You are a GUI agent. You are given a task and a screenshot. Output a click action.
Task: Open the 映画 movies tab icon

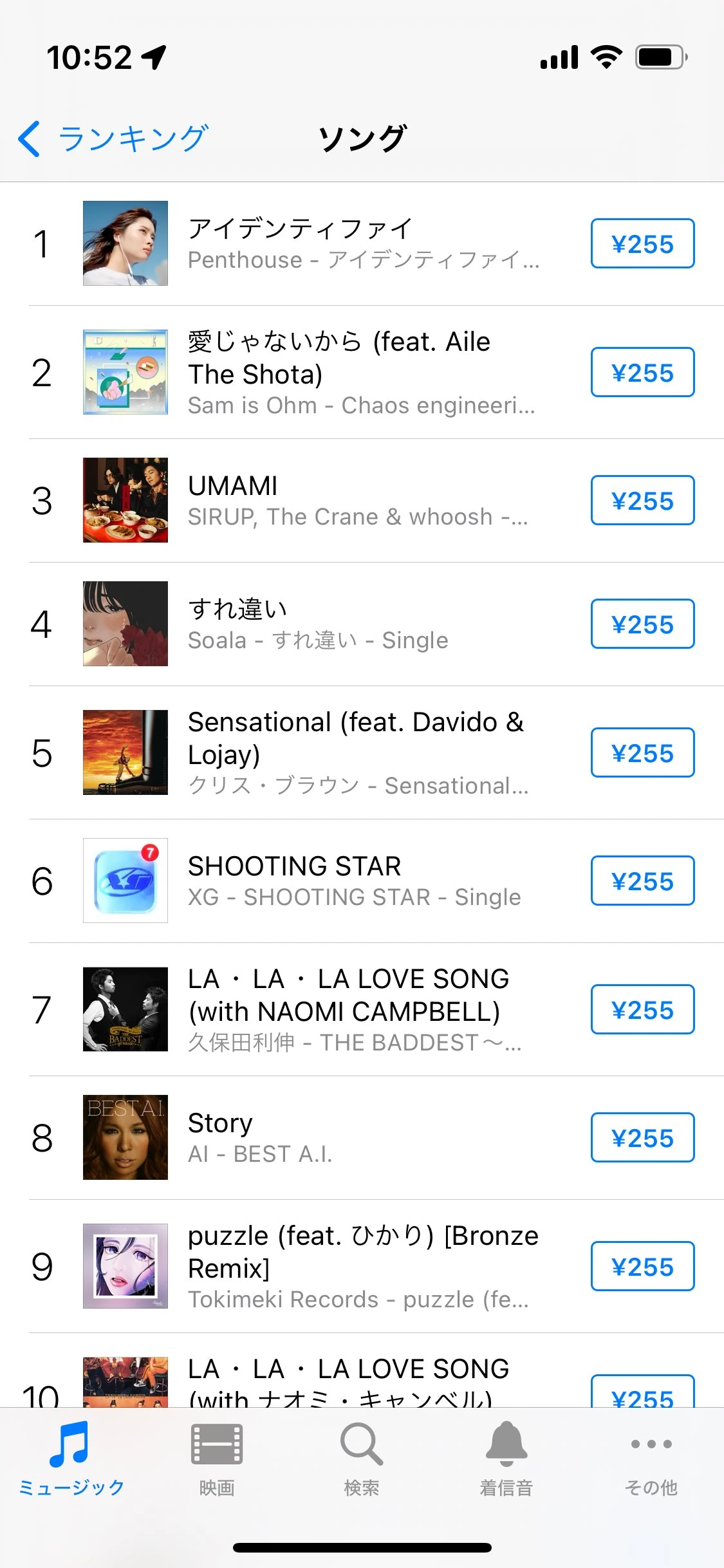[217, 1445]
